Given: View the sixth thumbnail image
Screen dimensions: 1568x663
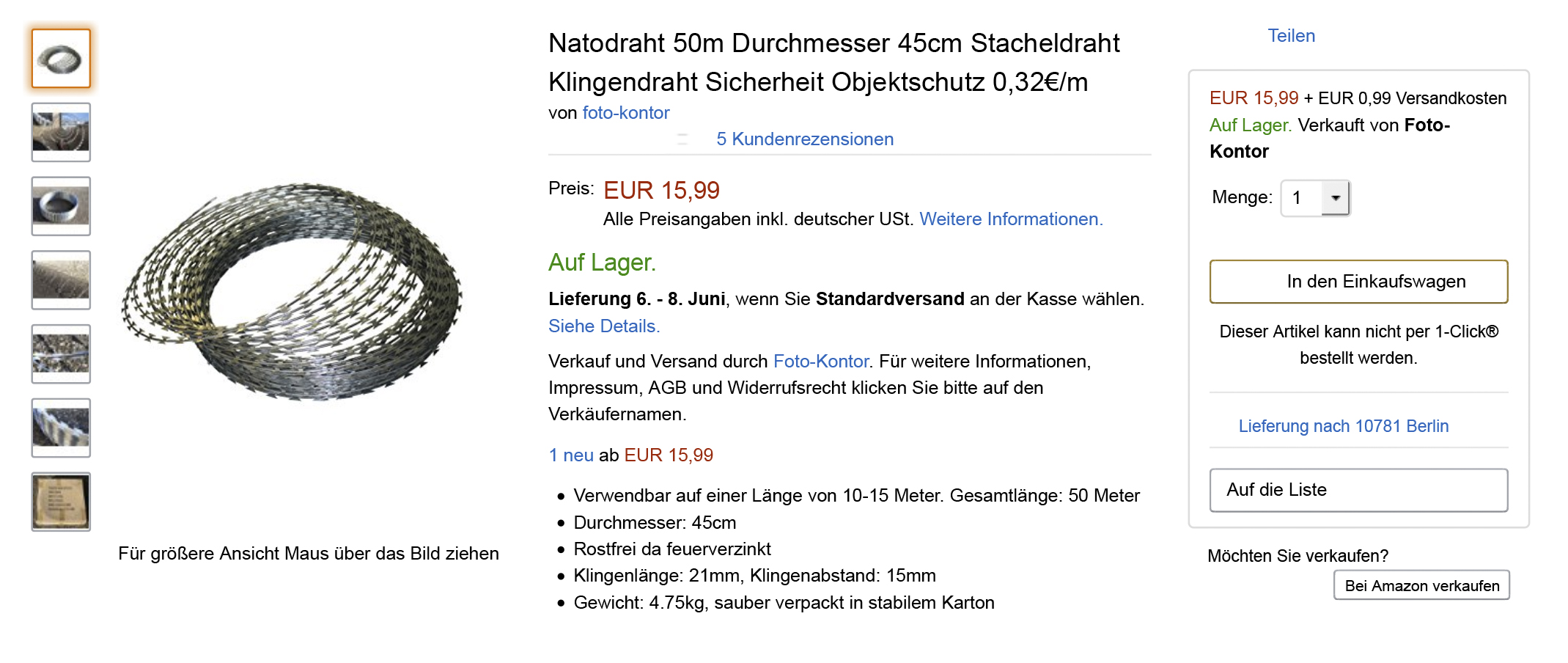Looking at the screenshot, I should 61,428.
